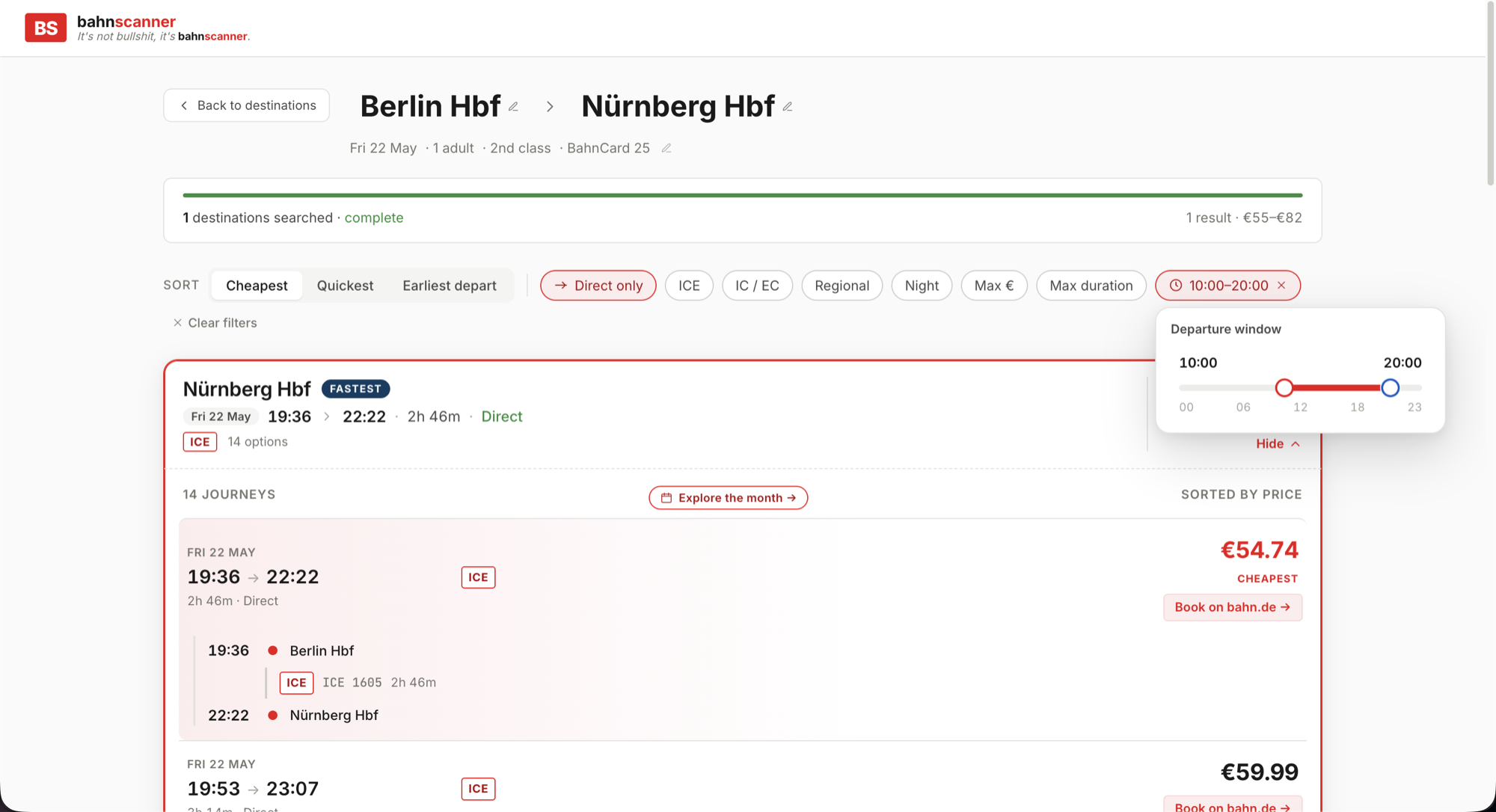Image resolution: width=1496 pixels, height=812 pixels.
Task: Click the Nürnberg Hbf result card title
Action: [247, 389]
